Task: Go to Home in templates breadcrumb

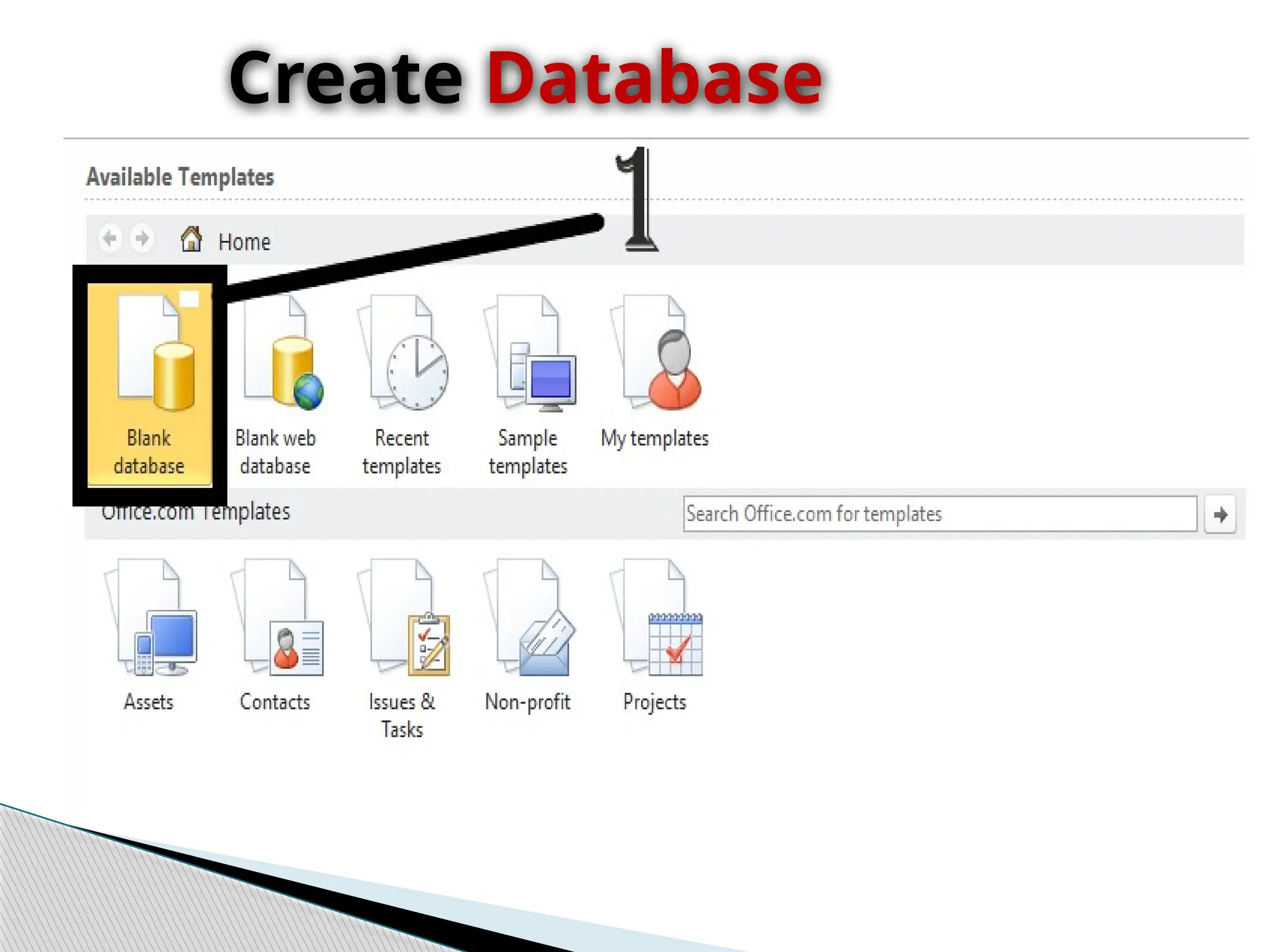Action: point(244,242)
